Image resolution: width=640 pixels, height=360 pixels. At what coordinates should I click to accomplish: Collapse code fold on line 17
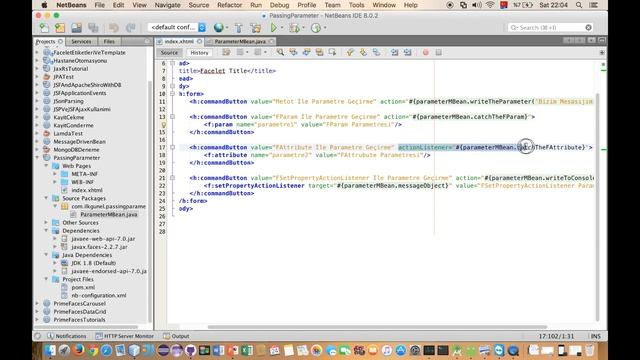173,147
